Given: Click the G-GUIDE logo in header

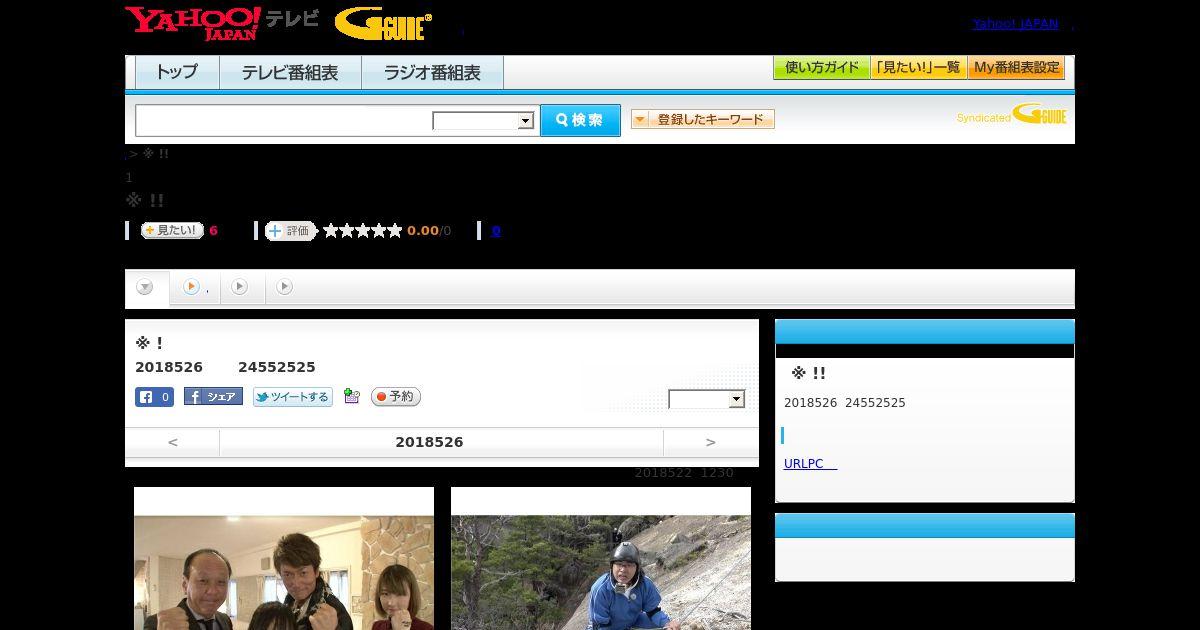Looking at the screenshot, I should [x=383, y=24].
